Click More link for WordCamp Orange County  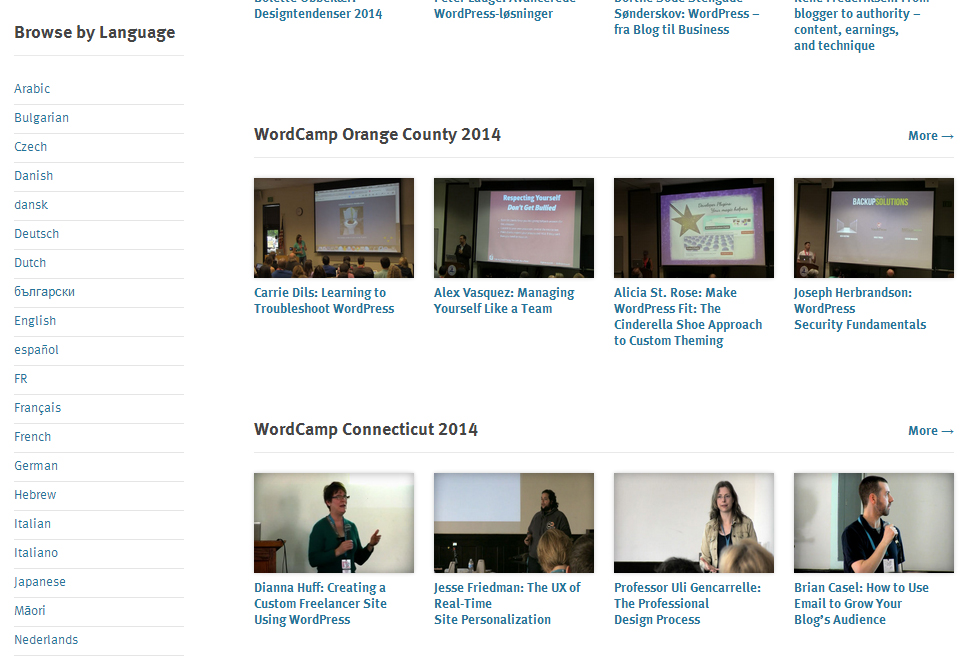point(930,136)
